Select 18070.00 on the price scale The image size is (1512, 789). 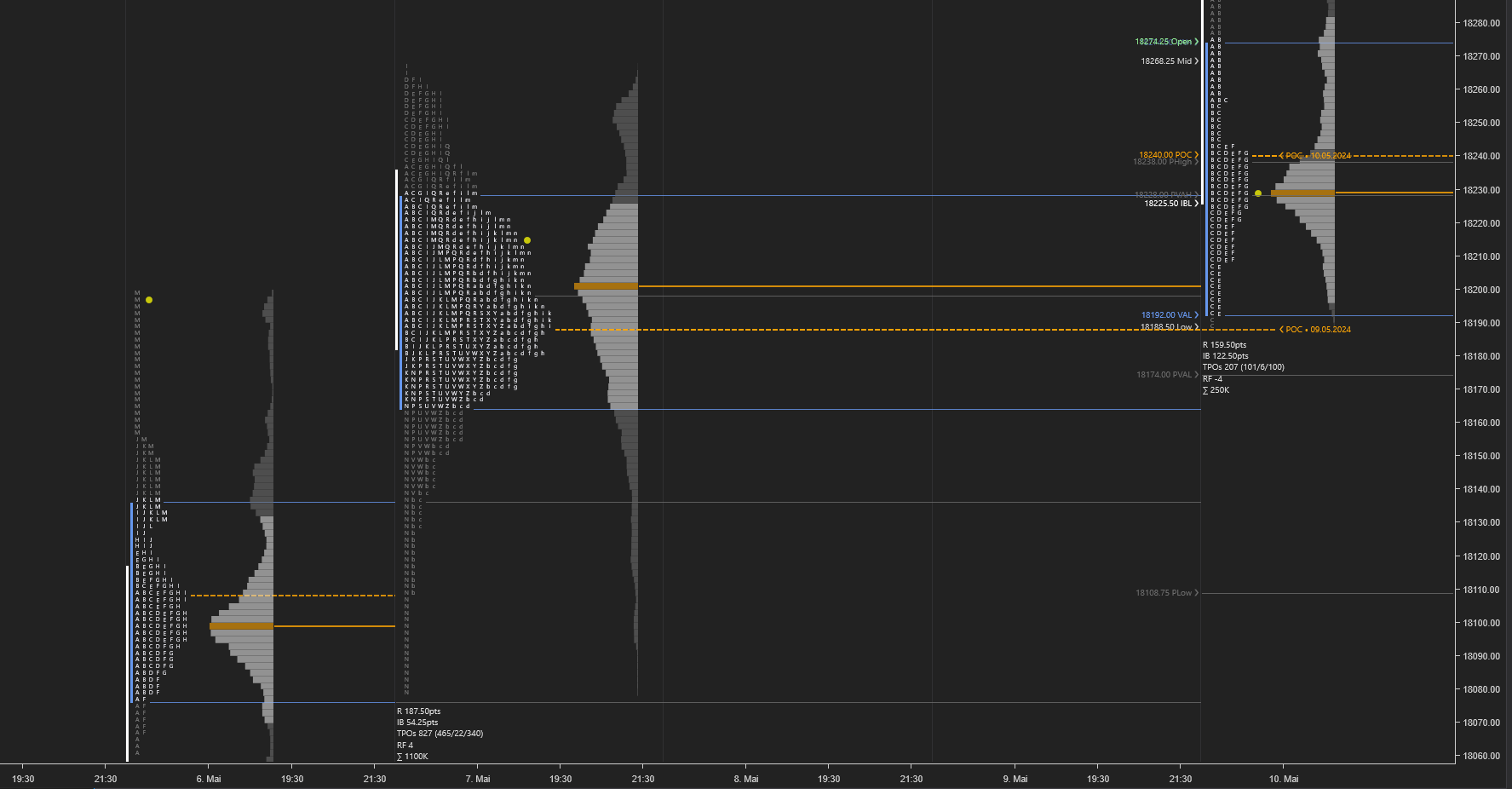coord(1481,723)
